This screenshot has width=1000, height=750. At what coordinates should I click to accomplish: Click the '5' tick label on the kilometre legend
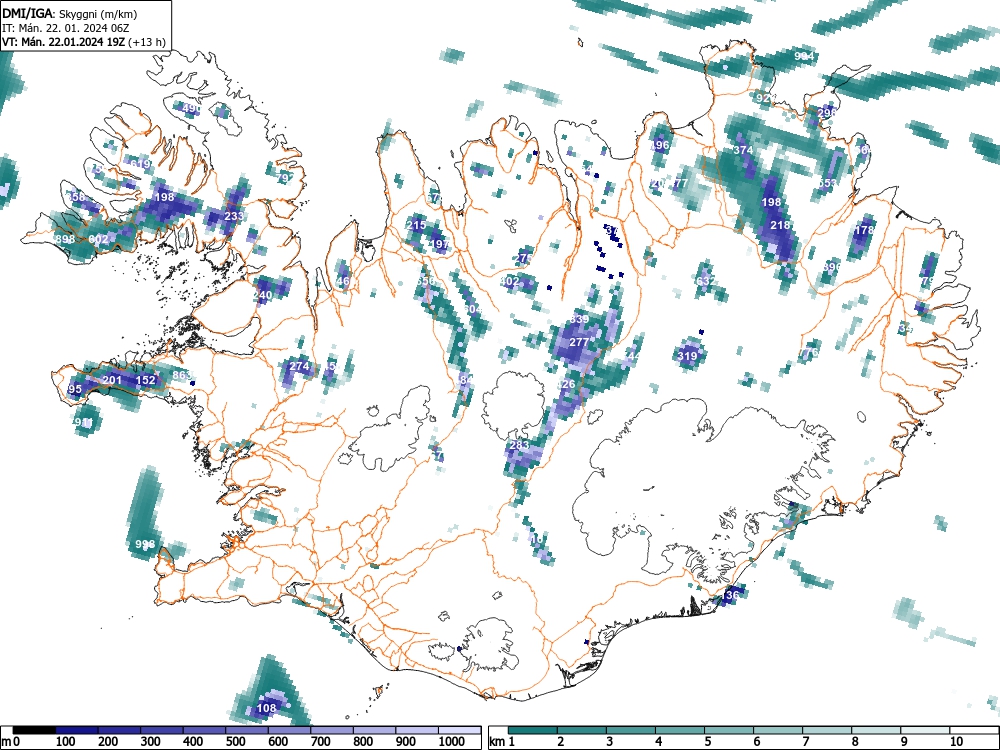pos(707,742)
